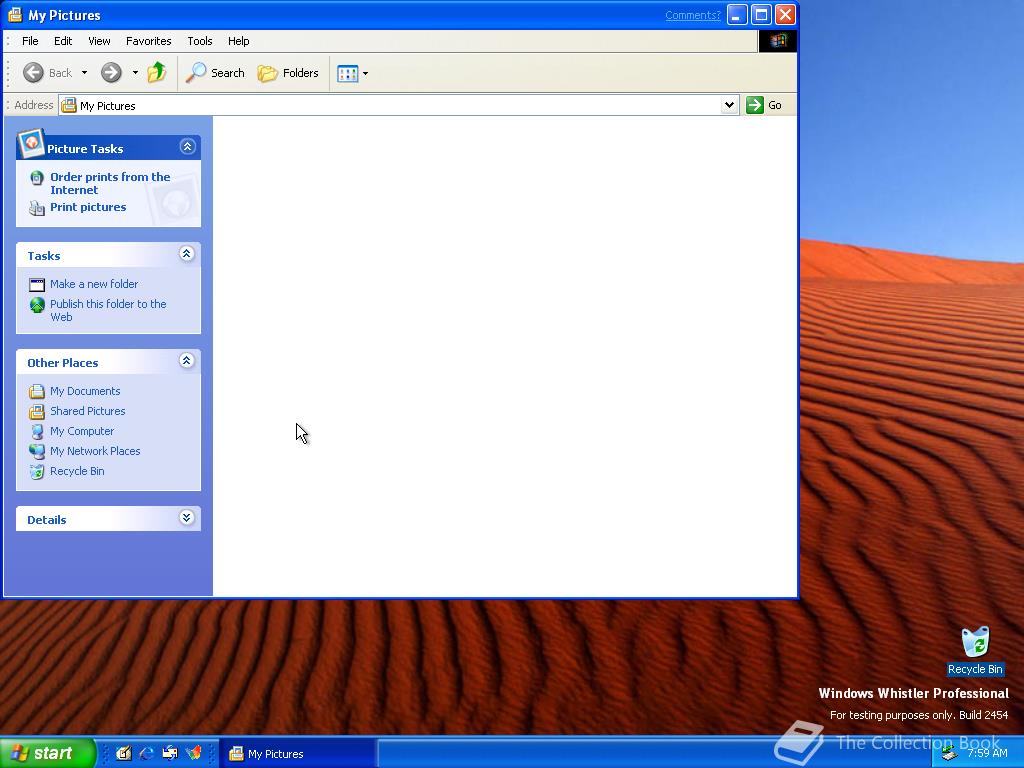The height and width of the screenshot is (768, 1024).
Task: Open Recycle Bin link in Other Places
Action: click(x=77, y=471)
